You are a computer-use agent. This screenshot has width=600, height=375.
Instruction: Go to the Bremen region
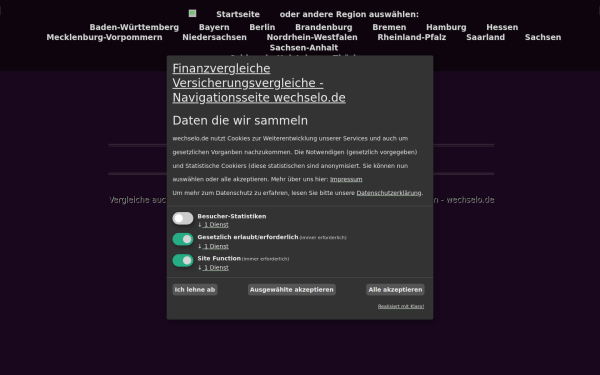point(389,27)
